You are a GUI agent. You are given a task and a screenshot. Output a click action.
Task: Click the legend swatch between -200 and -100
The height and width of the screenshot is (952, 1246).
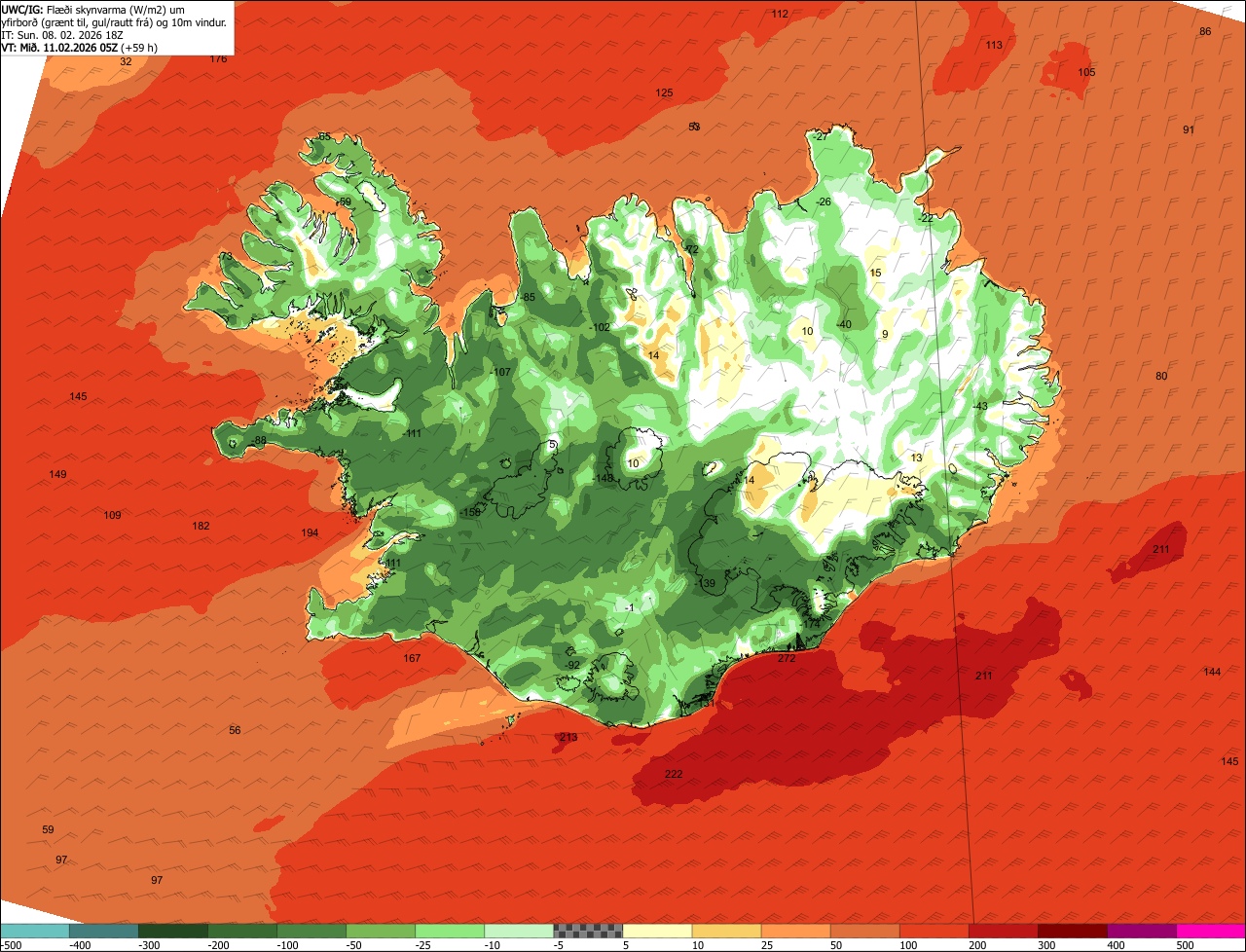[x=242, y=931]
